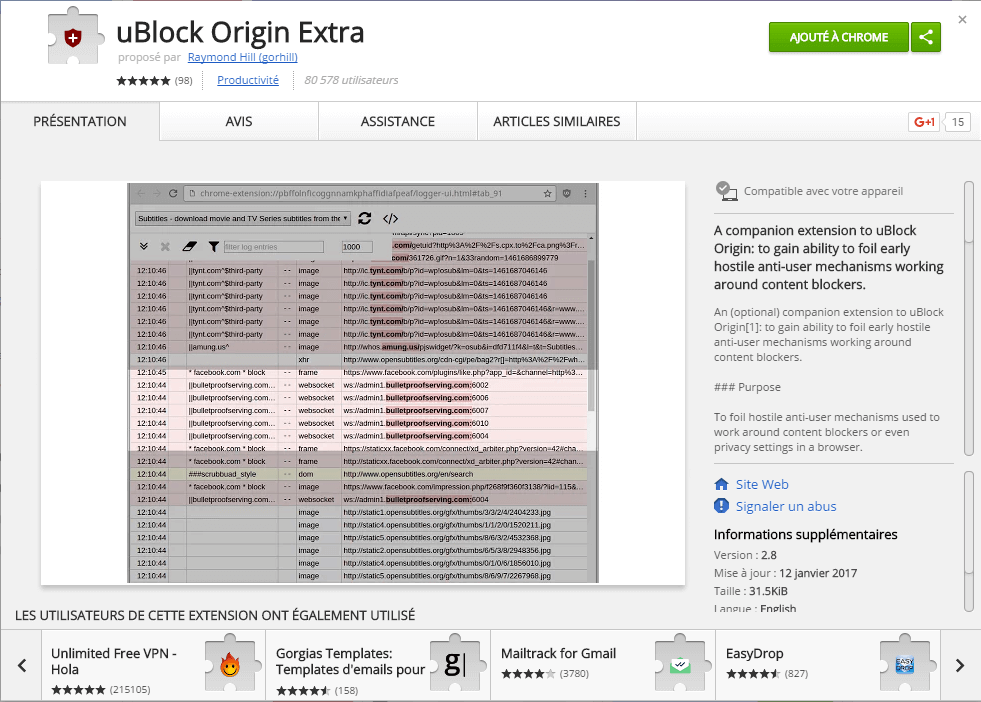Click the Mailtrack star rating (3780)
Image resolution: width=981 pixels, height=702 pixels.
pos(545,674)
